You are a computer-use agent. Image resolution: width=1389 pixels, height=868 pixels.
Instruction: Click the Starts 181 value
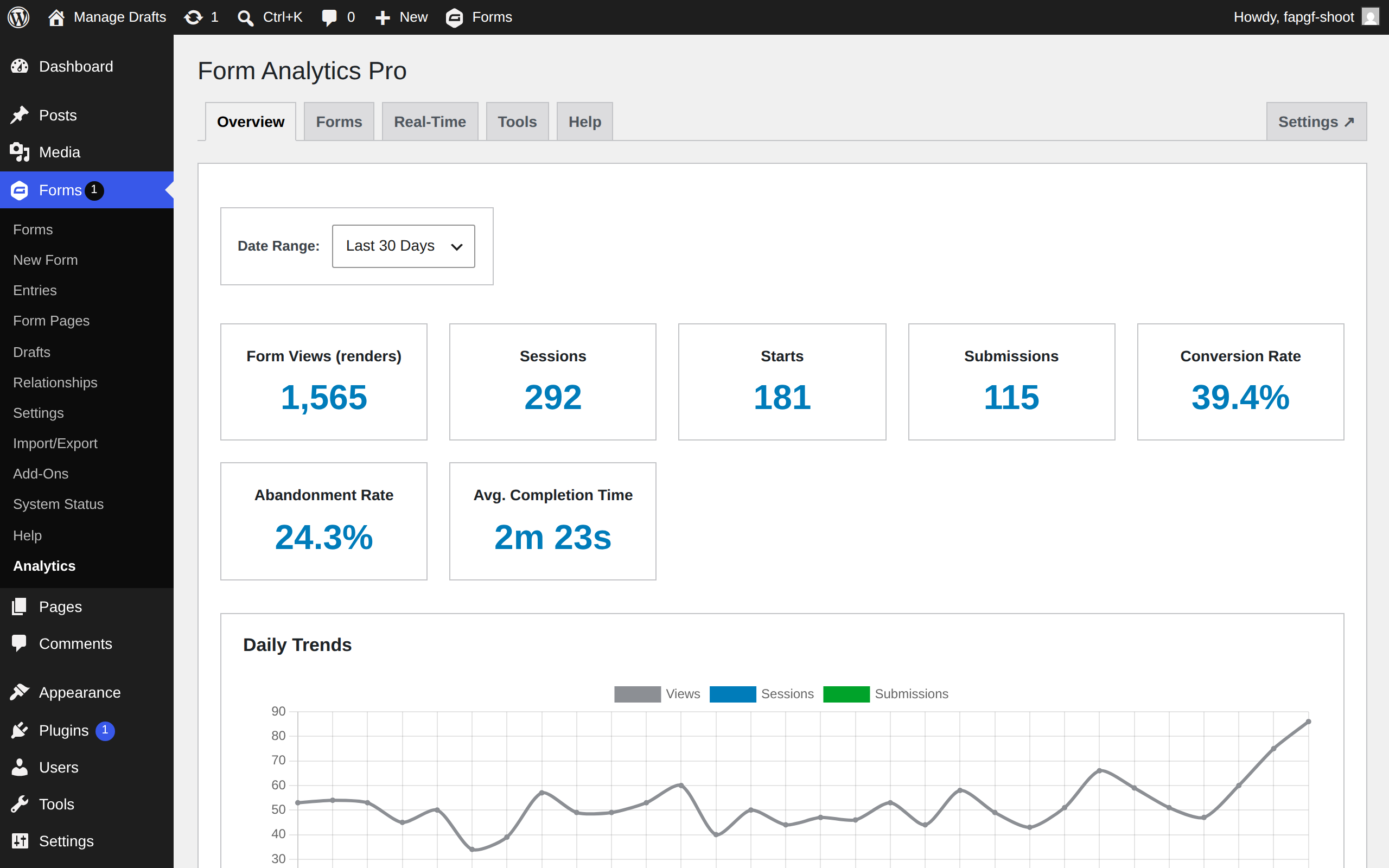click(x=782, y=397)
